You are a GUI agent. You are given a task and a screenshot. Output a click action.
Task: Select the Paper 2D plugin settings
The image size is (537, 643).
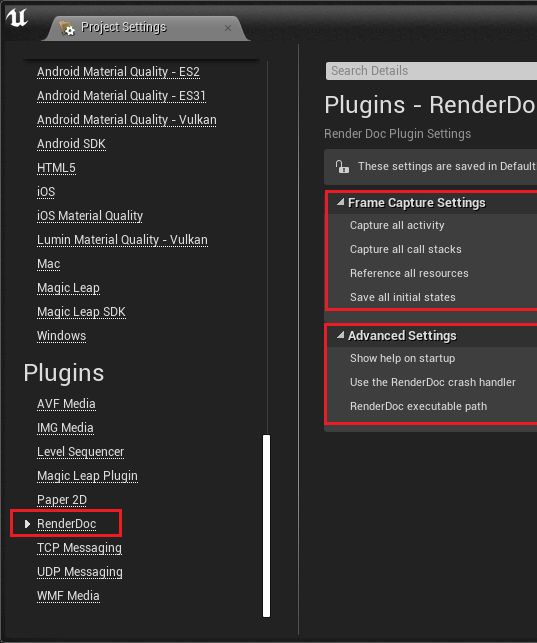62,500
